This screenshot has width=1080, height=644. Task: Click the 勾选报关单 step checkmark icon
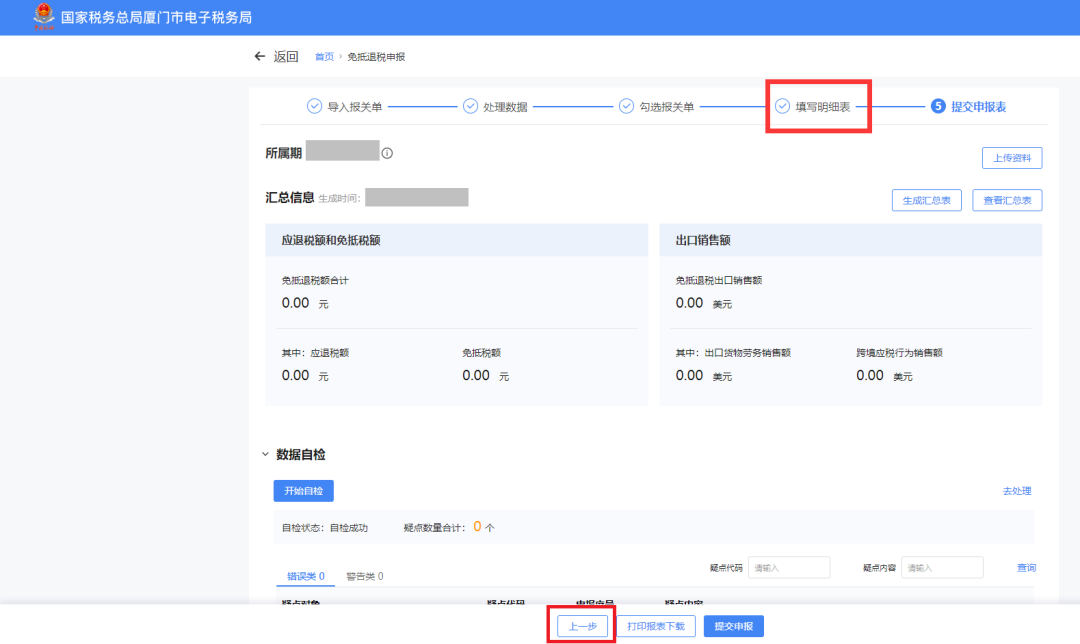[x=626, y=106]
